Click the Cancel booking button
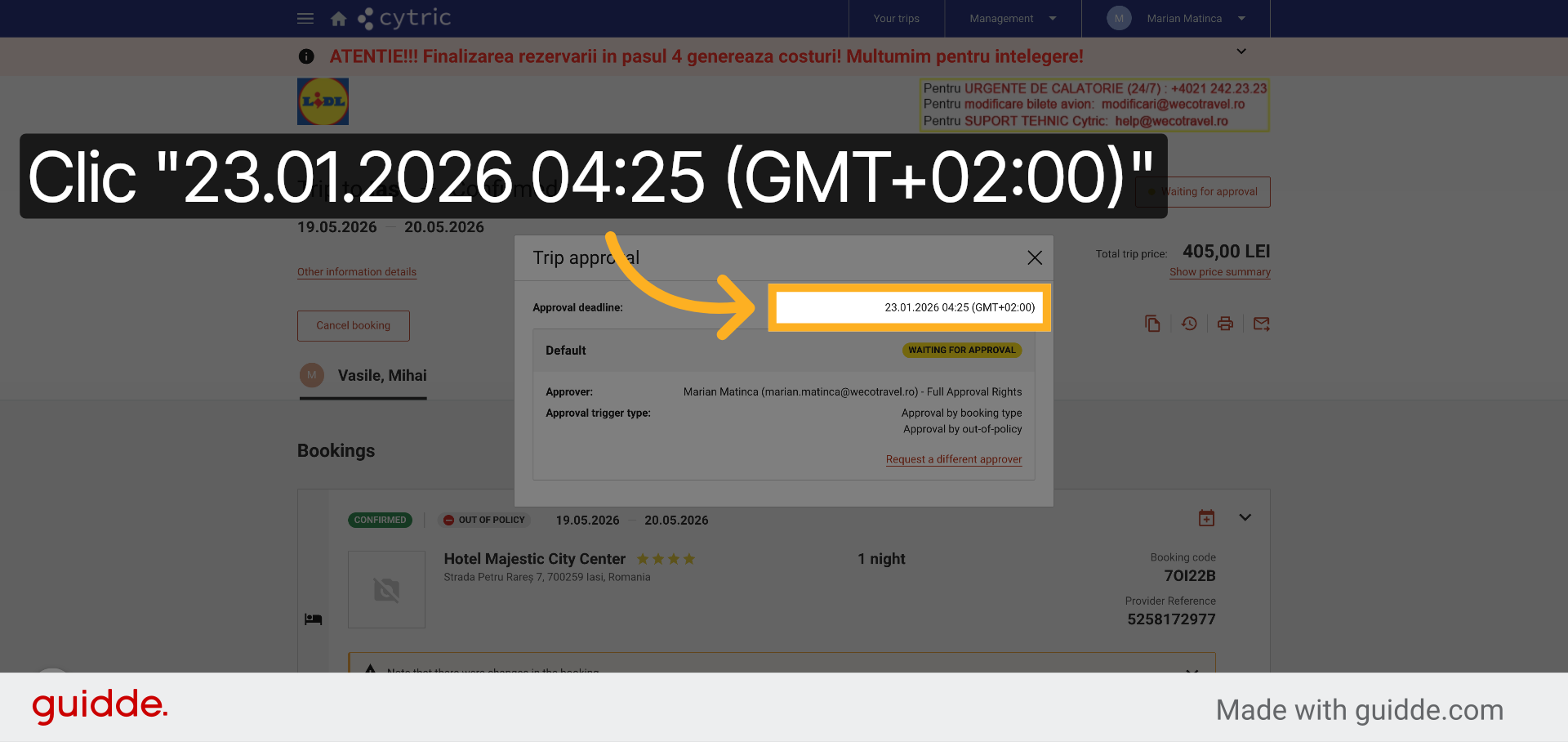Viewport: 1568px width, 742px height. coord(354,325)
